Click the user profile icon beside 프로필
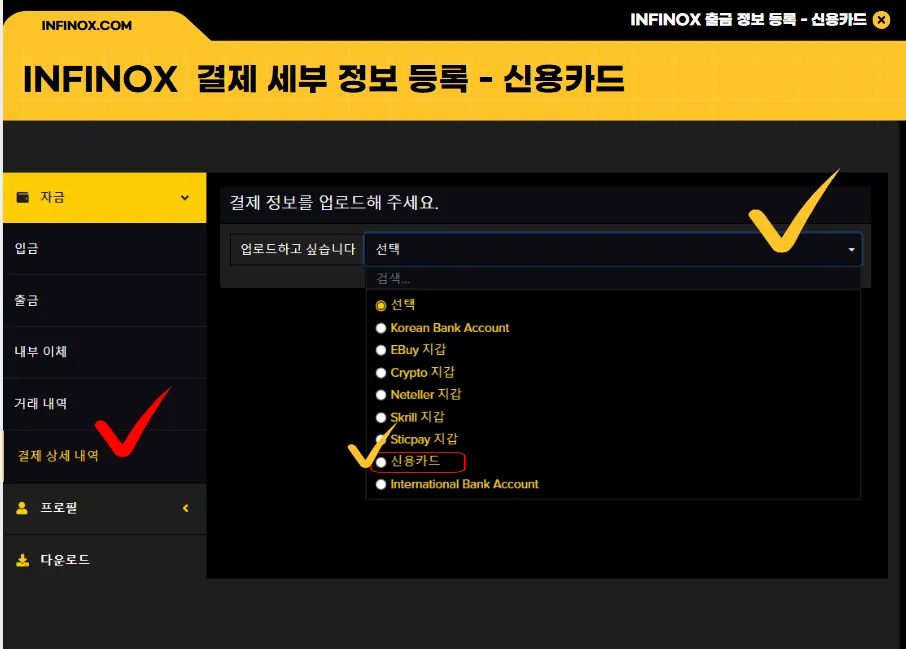The height and width of the screenshot is (649, 906). (22, 508)
